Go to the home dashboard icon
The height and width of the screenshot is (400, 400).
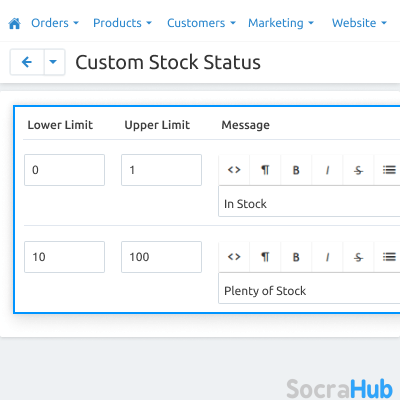(x=14, y=24)
